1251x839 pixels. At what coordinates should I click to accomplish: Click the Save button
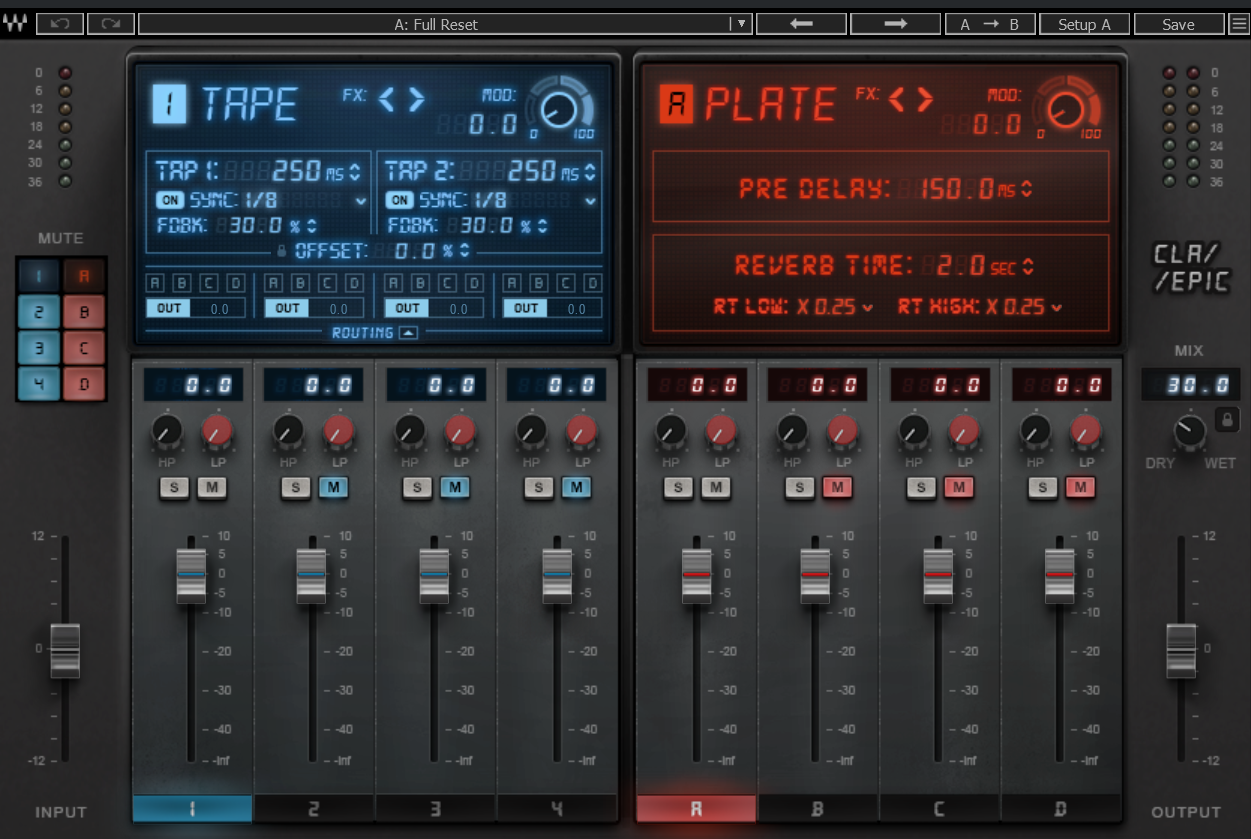click(1179, 24)
